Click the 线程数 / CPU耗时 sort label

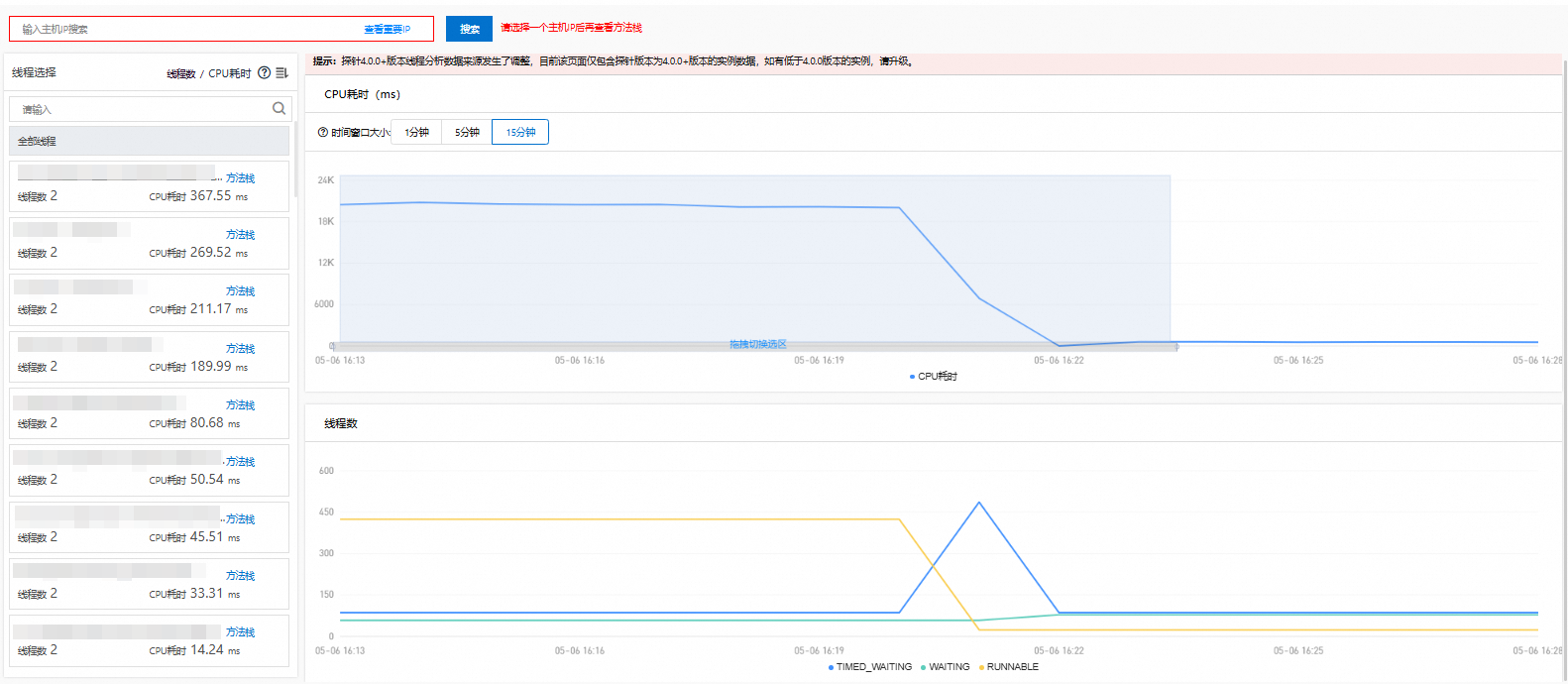click(208, 73)
